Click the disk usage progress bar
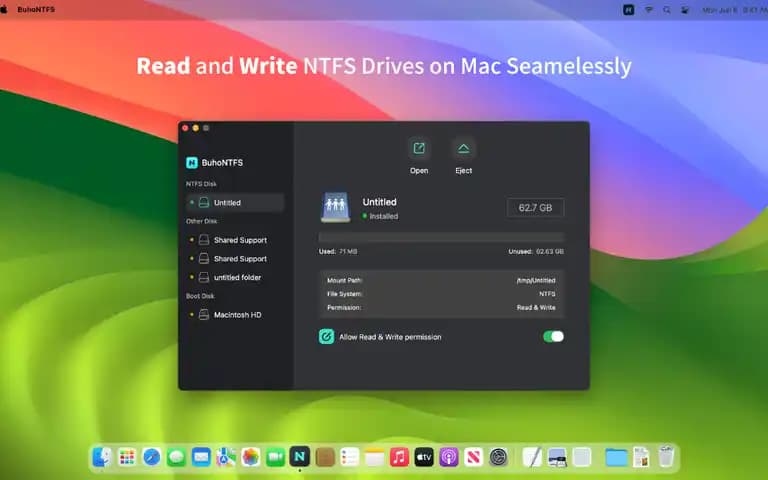Image resolution: width=768 pixels, height=480 pixels. pyautogui.click(x=441, y=237)
